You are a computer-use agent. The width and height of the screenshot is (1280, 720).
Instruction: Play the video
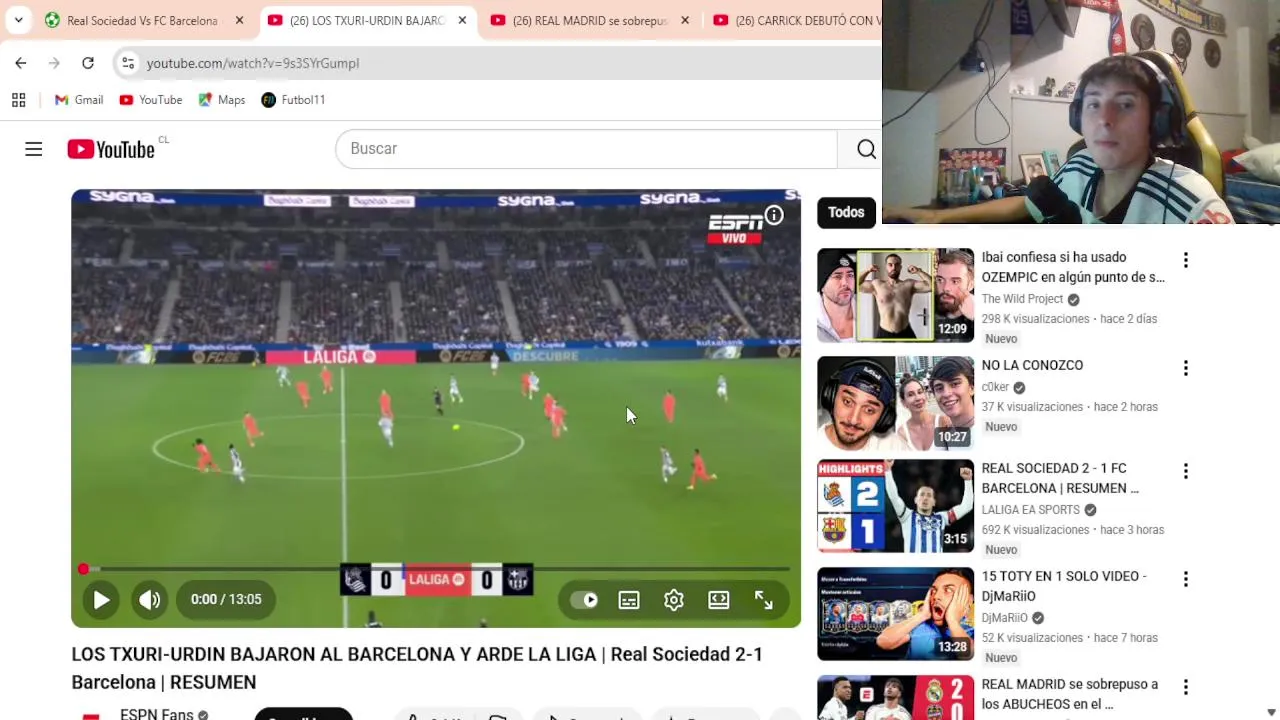point(101,600)
